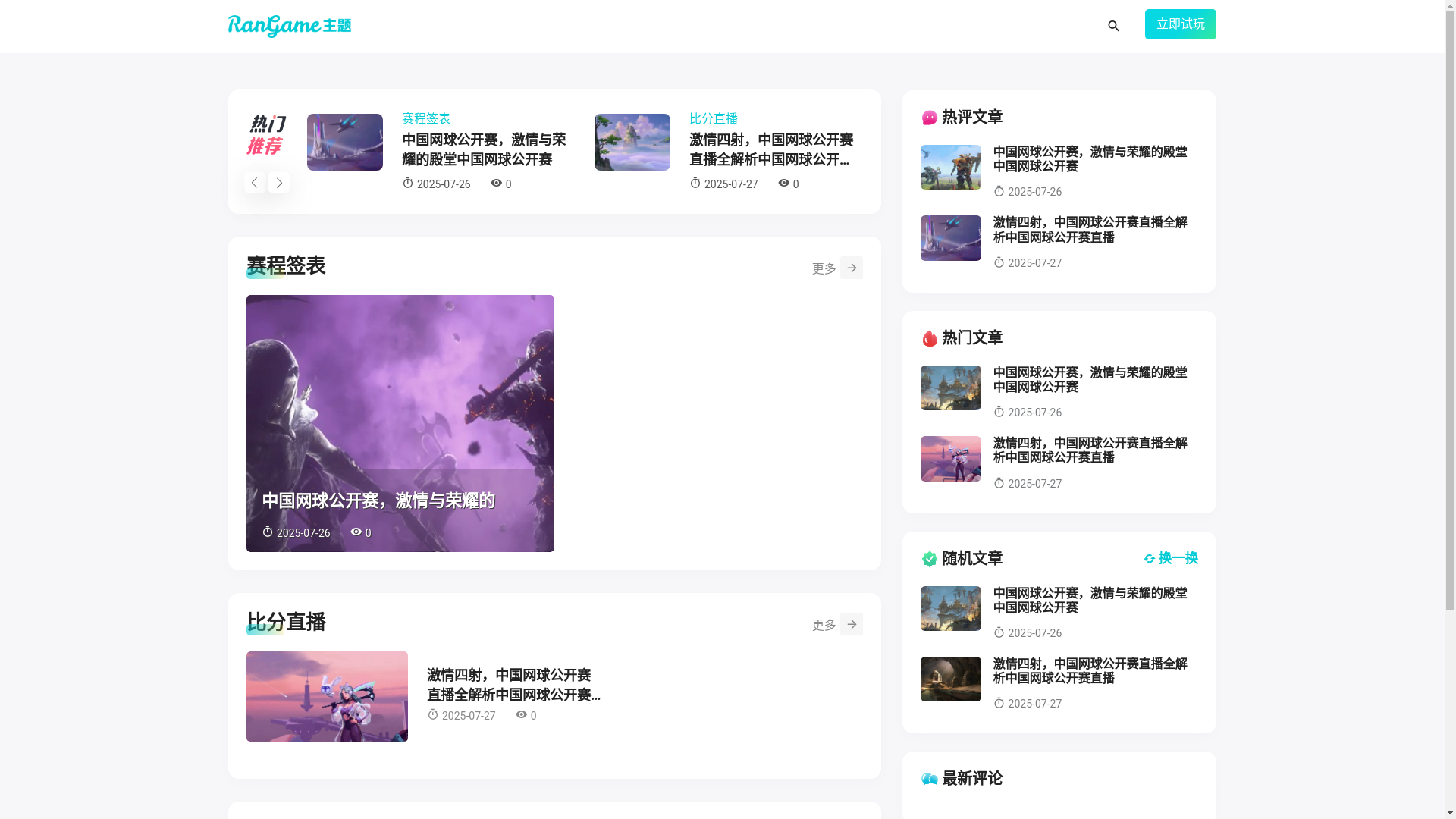Click clock icon beside 2025-07-27 in carousel
The height and width of the screenshot is (819, 1456).
point(695,184)
